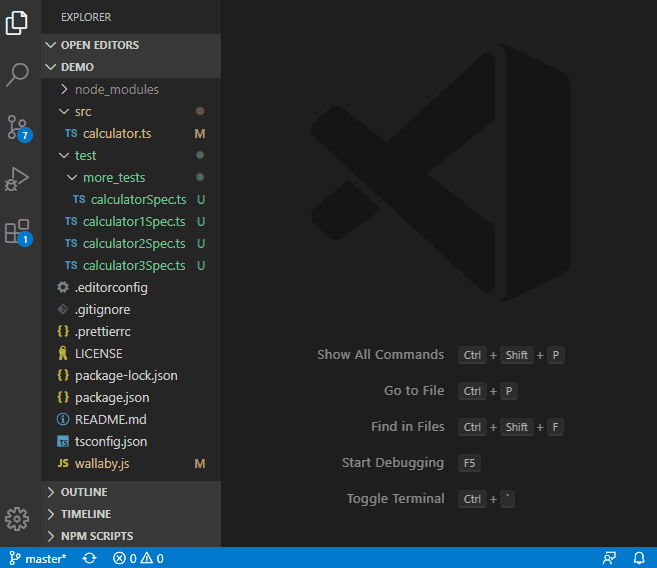Open the notifications bell in status bar
This screenshot has height=568, width=657.
[x=639, y=558]
